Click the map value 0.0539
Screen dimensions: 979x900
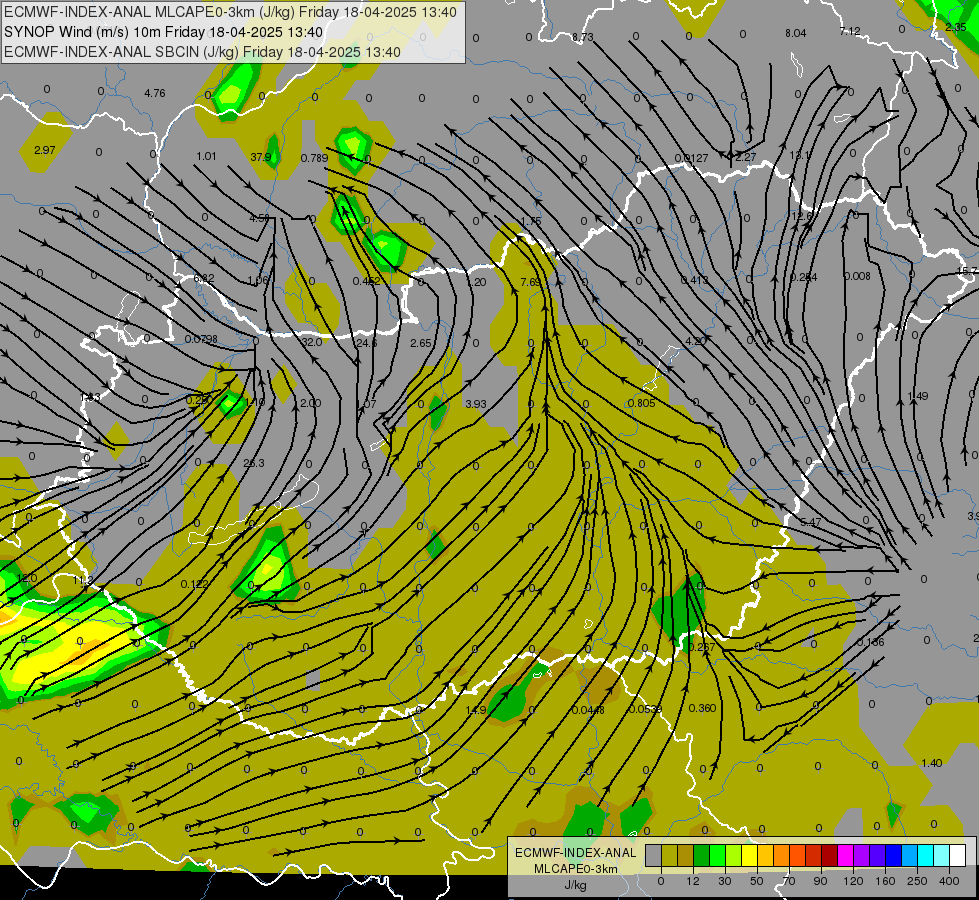pos(645,709)
